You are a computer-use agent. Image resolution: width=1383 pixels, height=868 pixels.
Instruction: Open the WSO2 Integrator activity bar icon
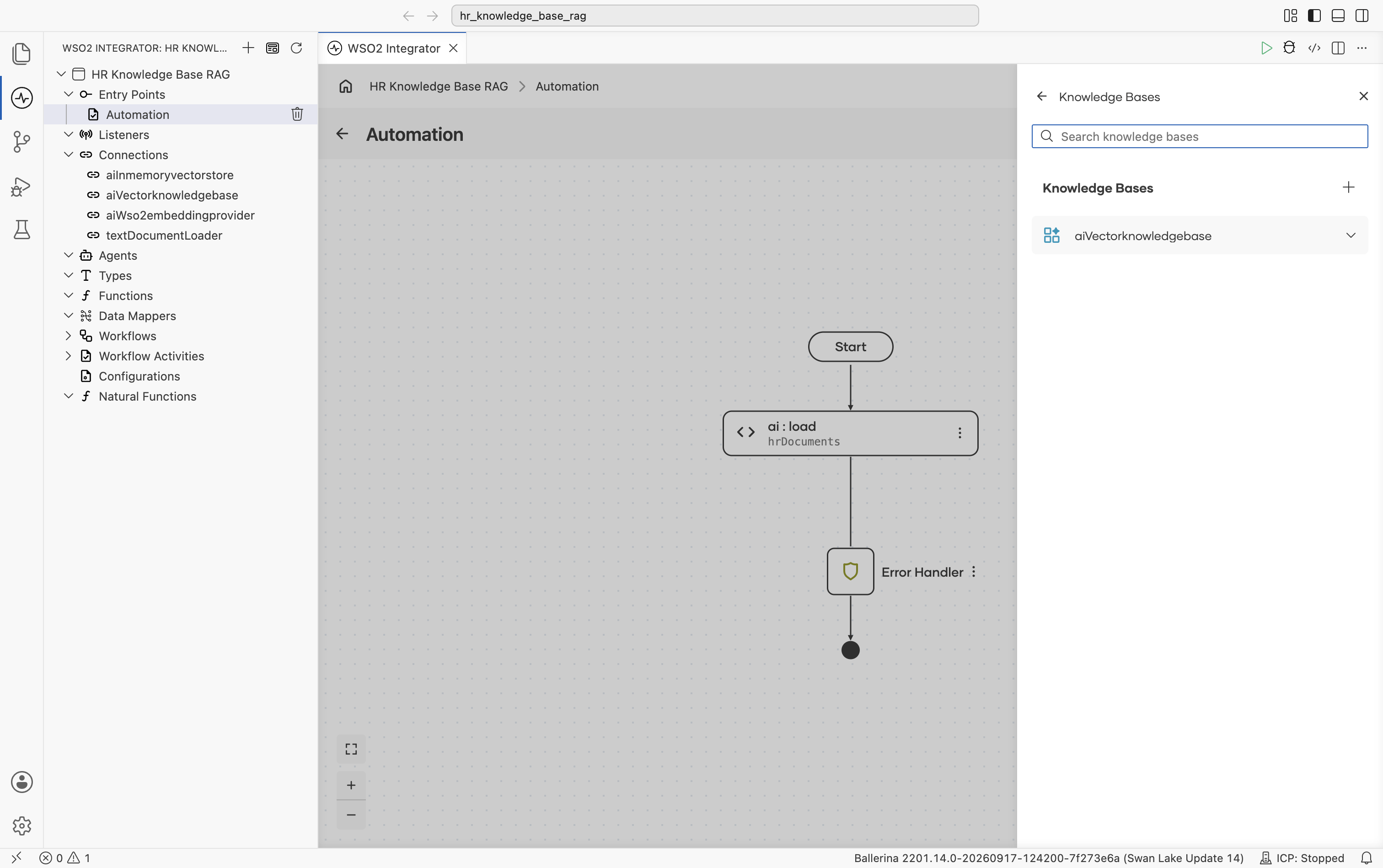(22, 97)
